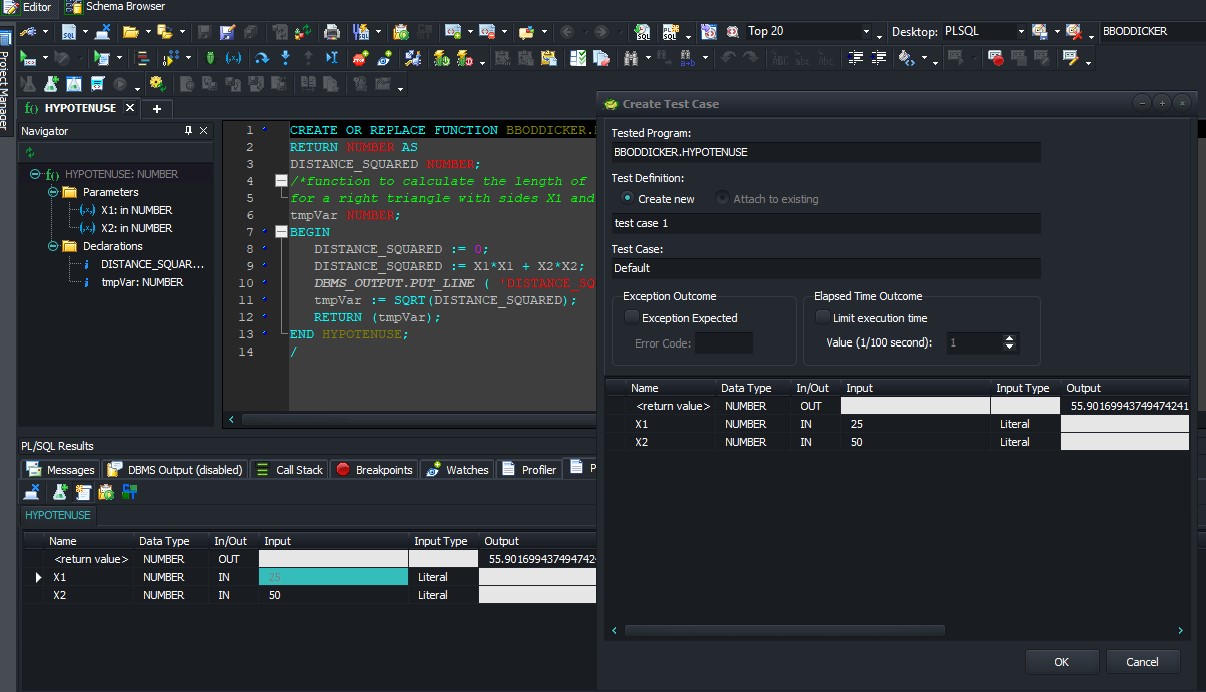The image size is (1206, 692).
Task: Select the step-into arrow debug icon
Action: (x=285, y=58)
